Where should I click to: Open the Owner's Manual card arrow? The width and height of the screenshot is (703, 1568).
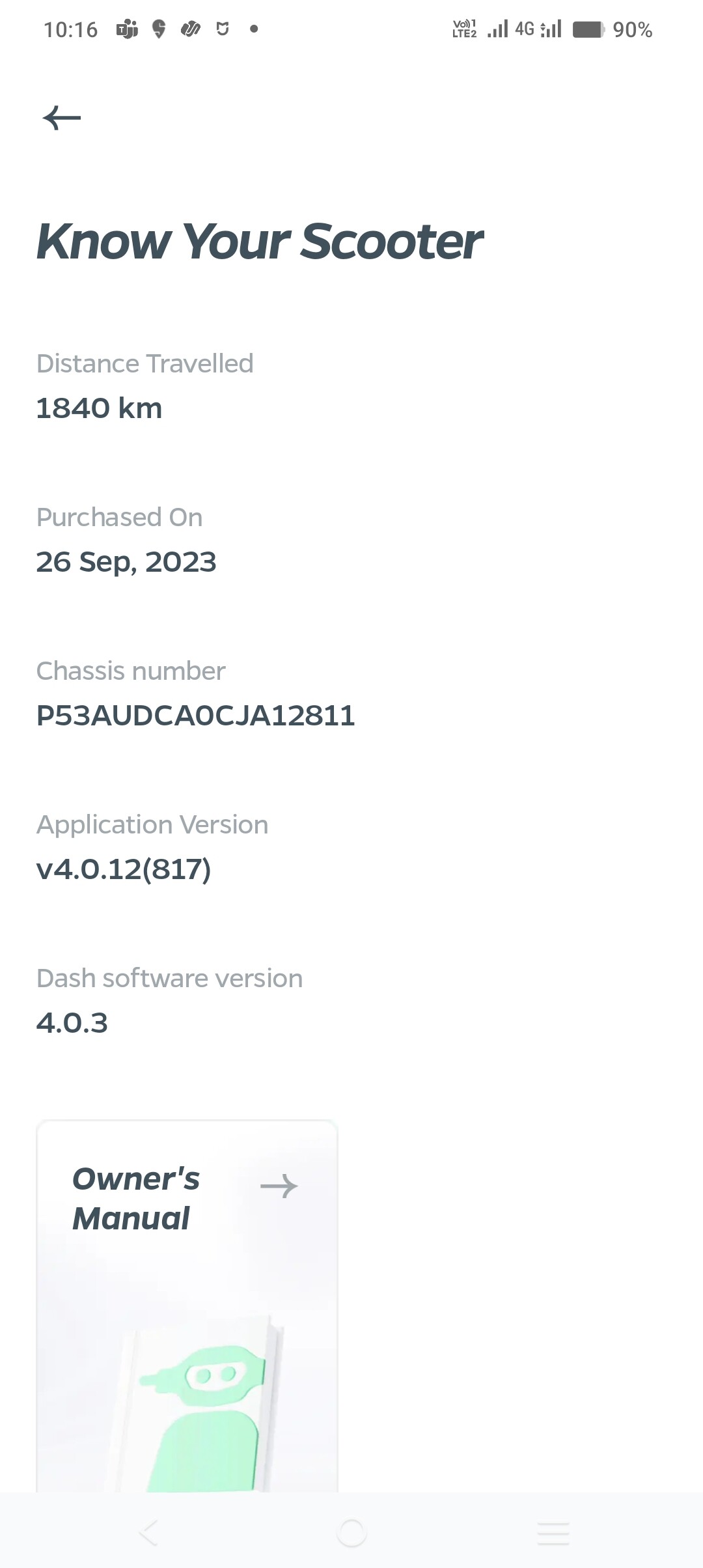pyautogui.click(x=279, y=1186)
